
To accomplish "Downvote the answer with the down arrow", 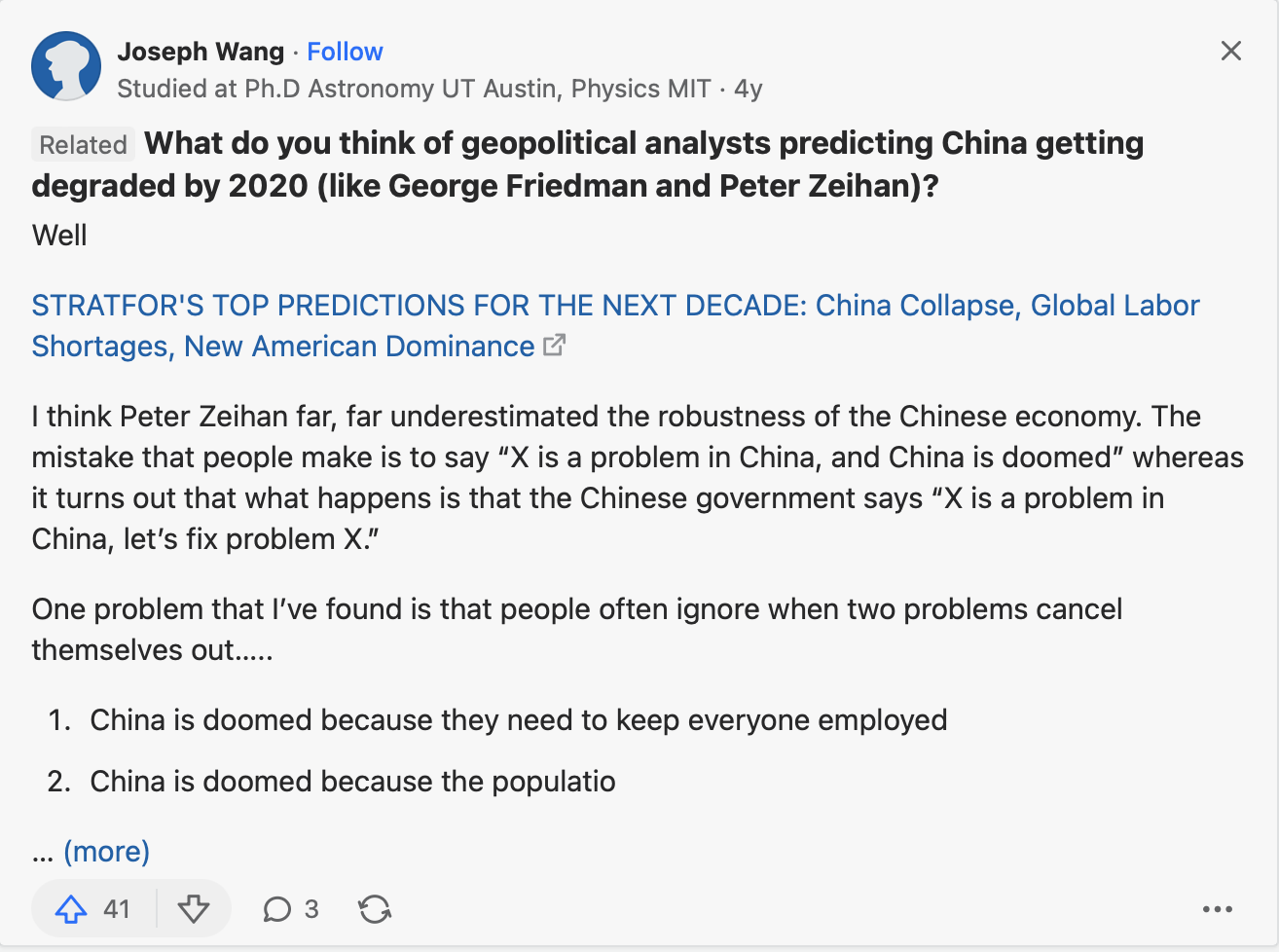I will (x=194, y=909).
